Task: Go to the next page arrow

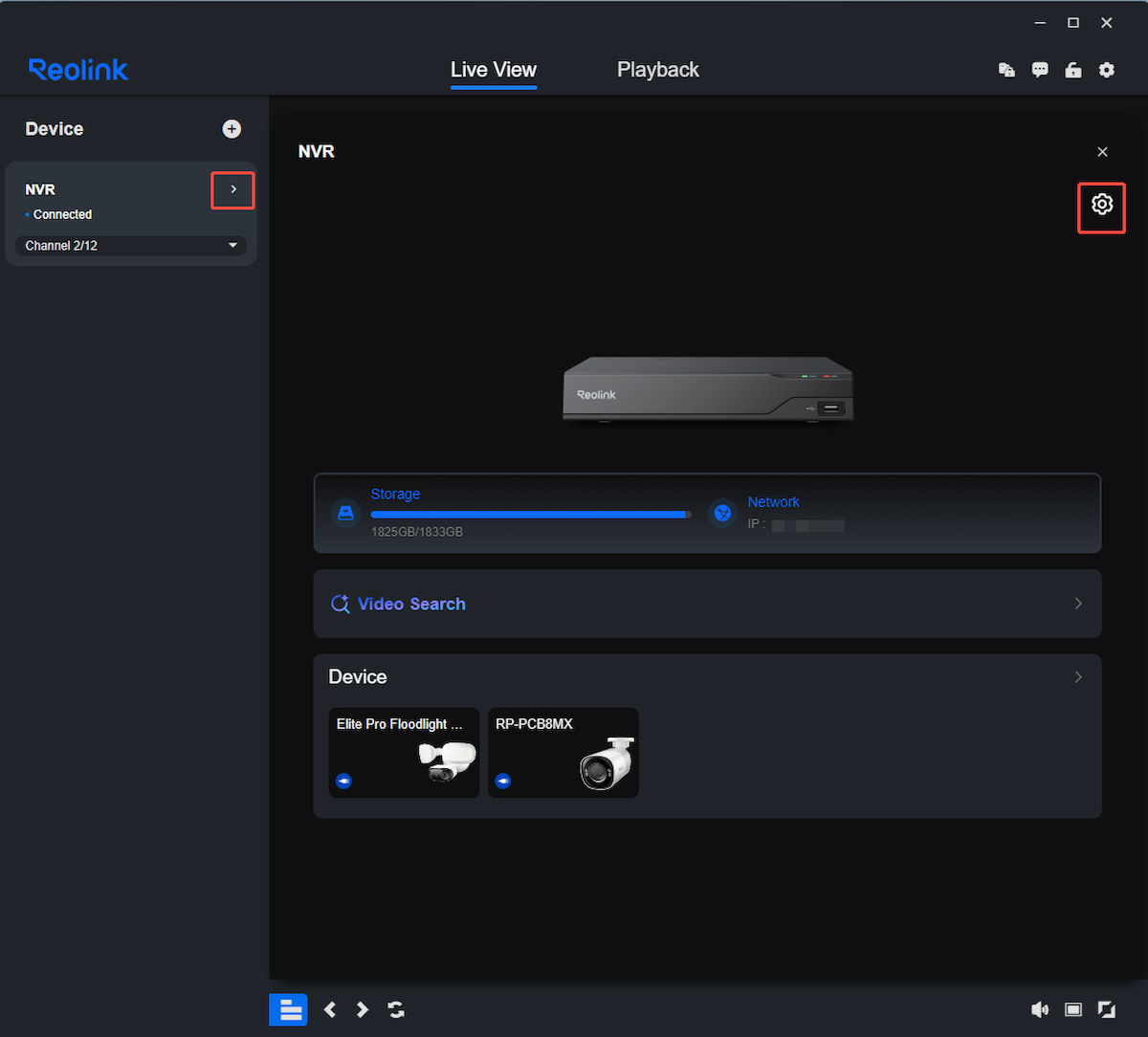Action: (x=363, y=1009)
